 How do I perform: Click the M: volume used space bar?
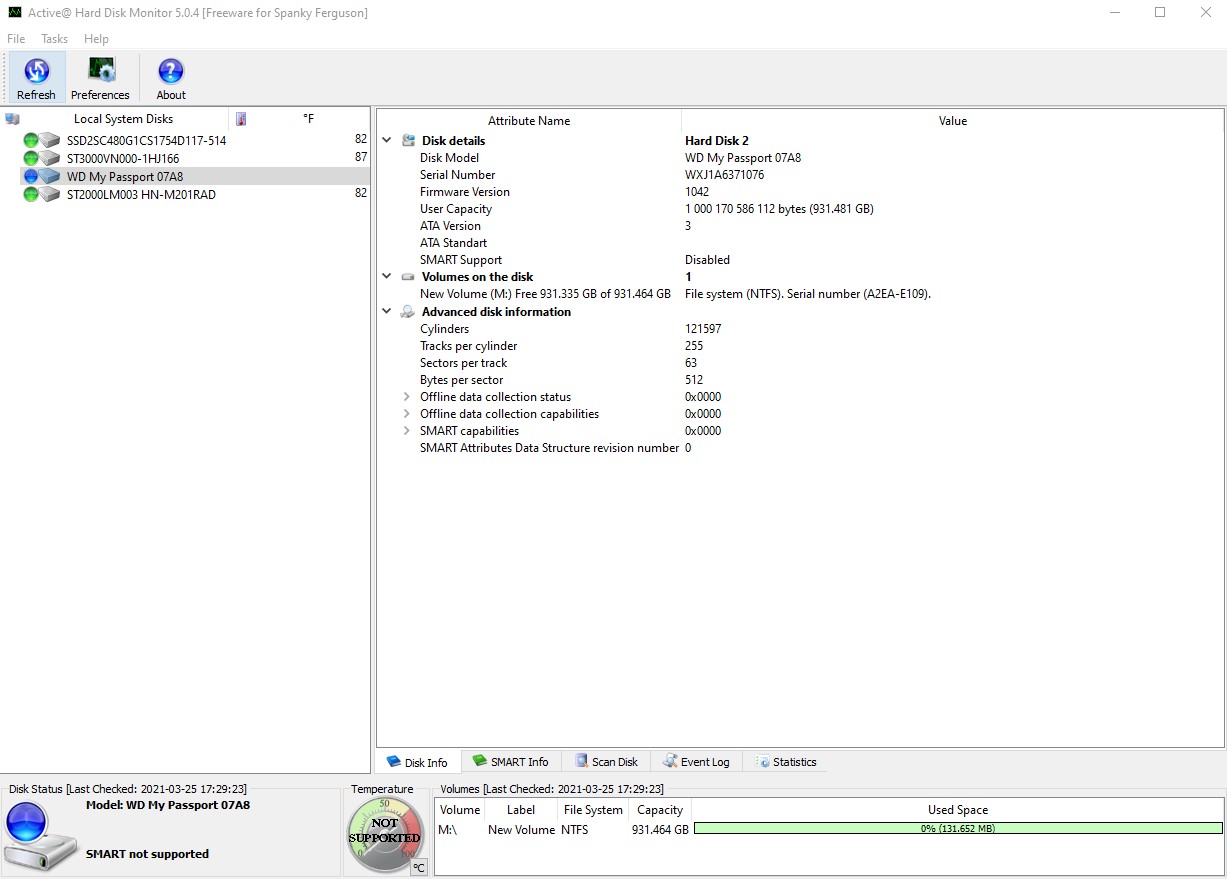pos(957,829)
